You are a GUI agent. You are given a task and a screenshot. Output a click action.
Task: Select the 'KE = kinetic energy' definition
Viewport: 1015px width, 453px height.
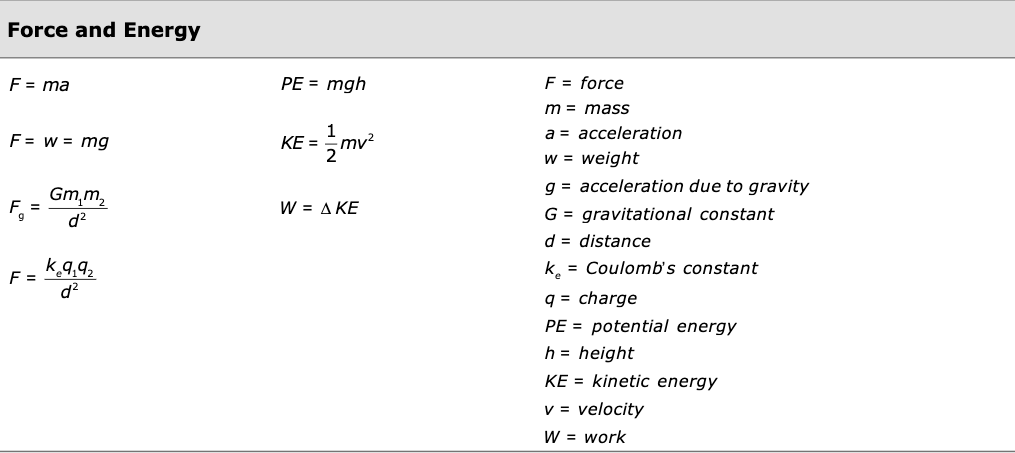(630, 381)
